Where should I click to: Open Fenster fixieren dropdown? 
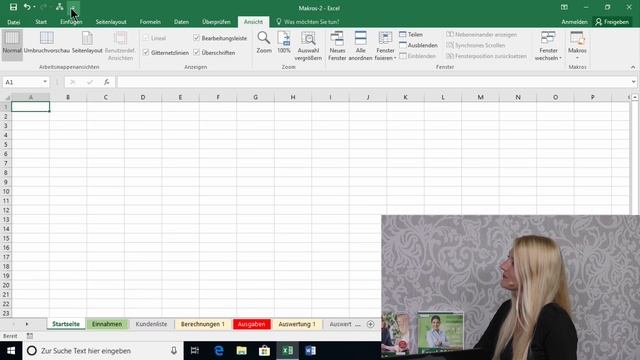pyautogui.click(x=385, y=46)
